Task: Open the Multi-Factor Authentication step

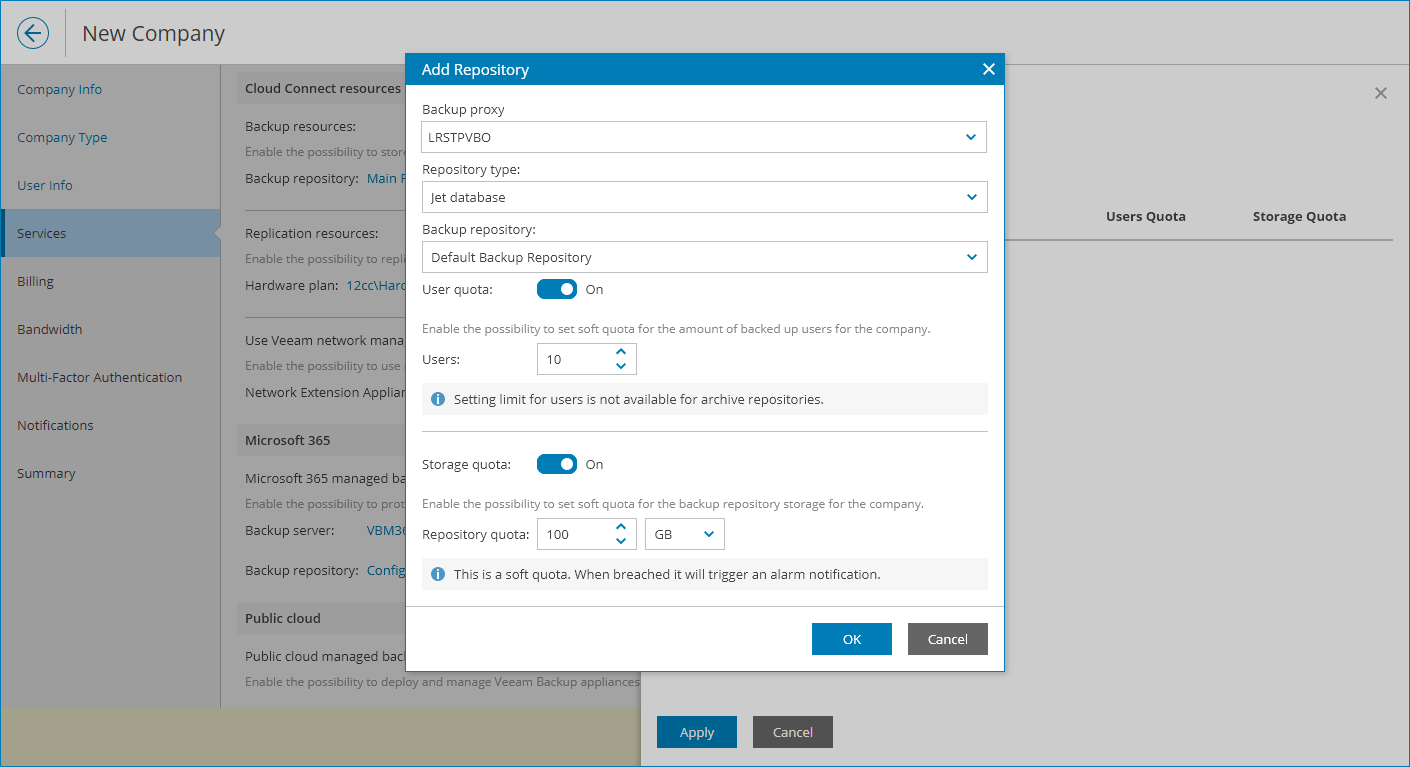Action: click(99, 377)
